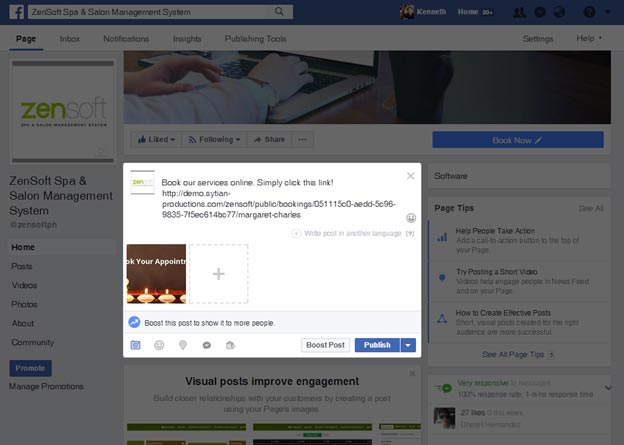624x445 pixels.
Task: Open the Publish options dropdown arrow
Action: (408, 345)
